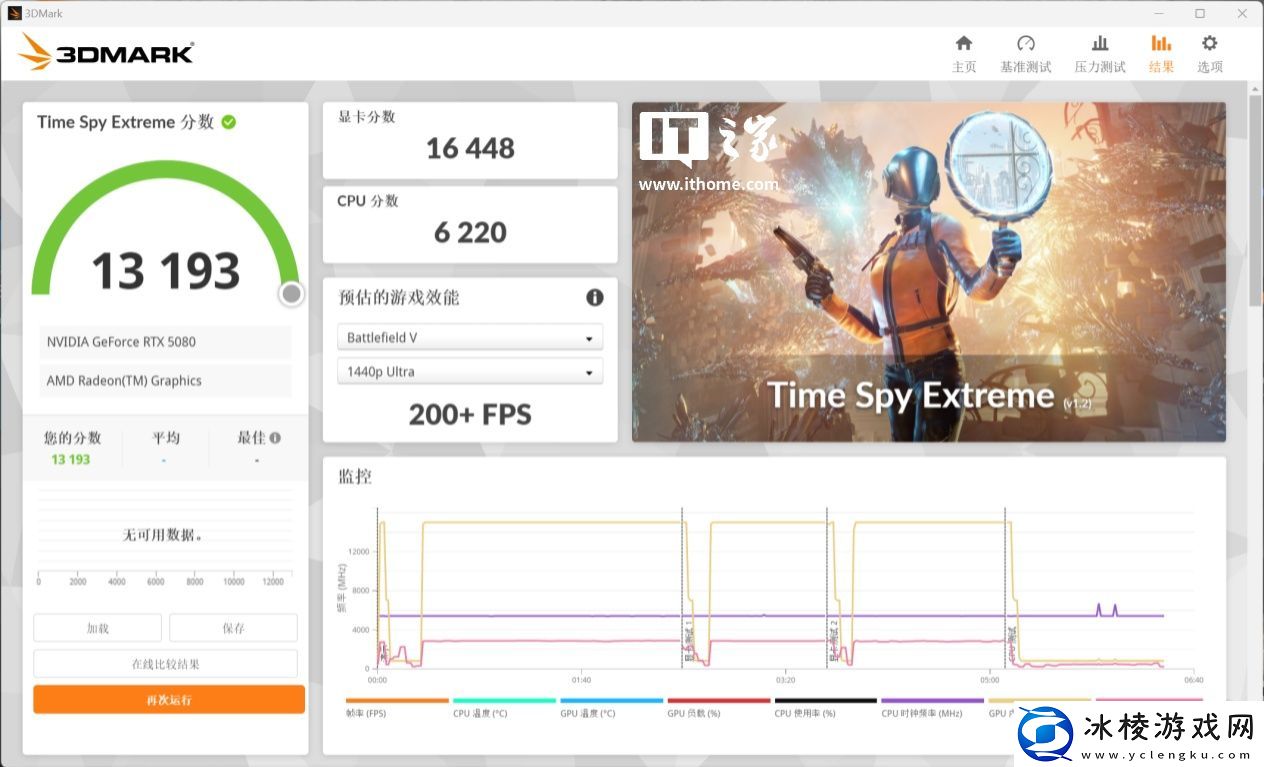Click orange 再次运行 run again button
The height and width of the screenshot is (767, 1264).
pyautogui.click(x=168, y=699)
